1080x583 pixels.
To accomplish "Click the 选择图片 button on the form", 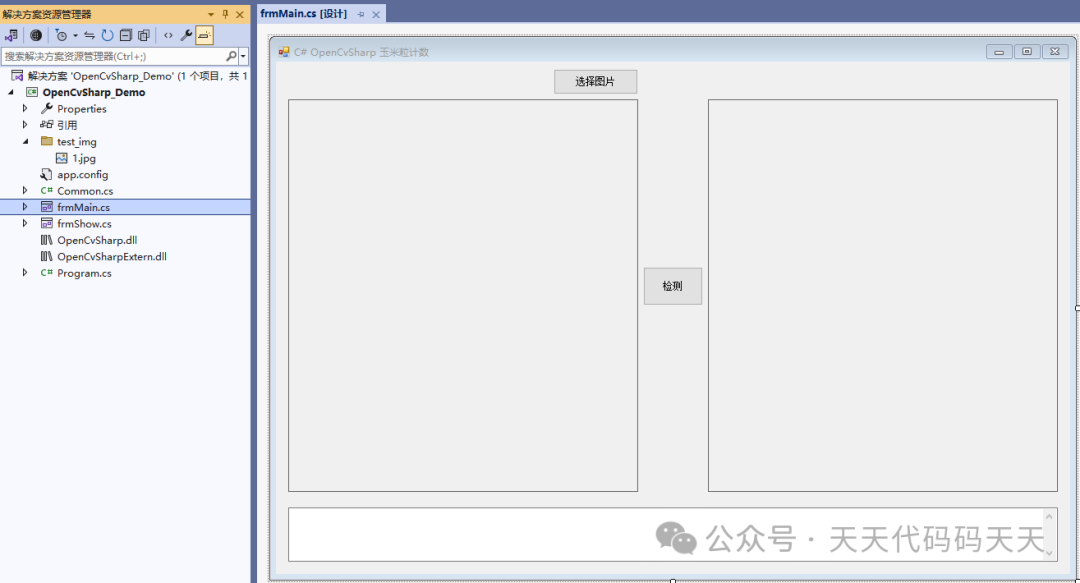I will tap(595, 81).
